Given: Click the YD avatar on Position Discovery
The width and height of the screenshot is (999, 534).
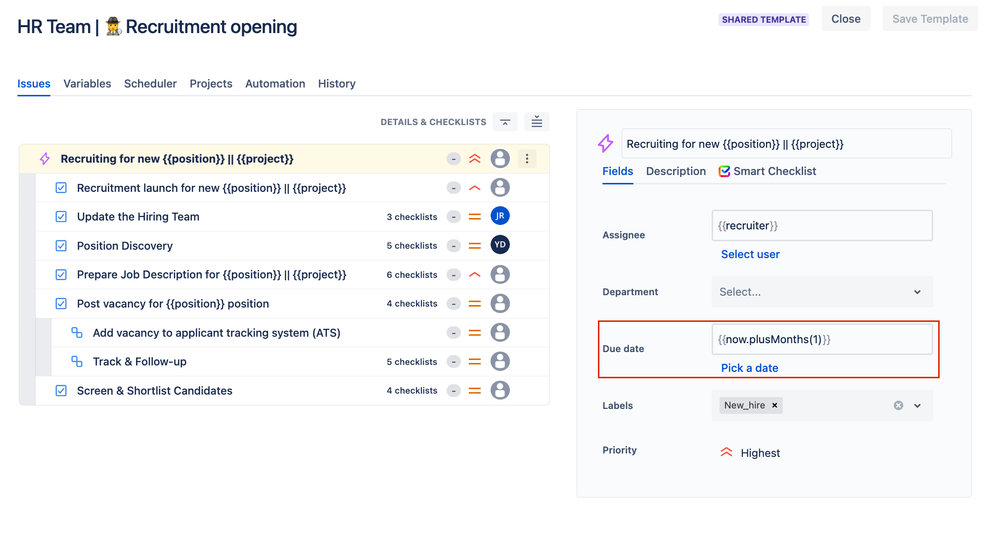Looking at the screenshot, I should click(x=500, y=245).
